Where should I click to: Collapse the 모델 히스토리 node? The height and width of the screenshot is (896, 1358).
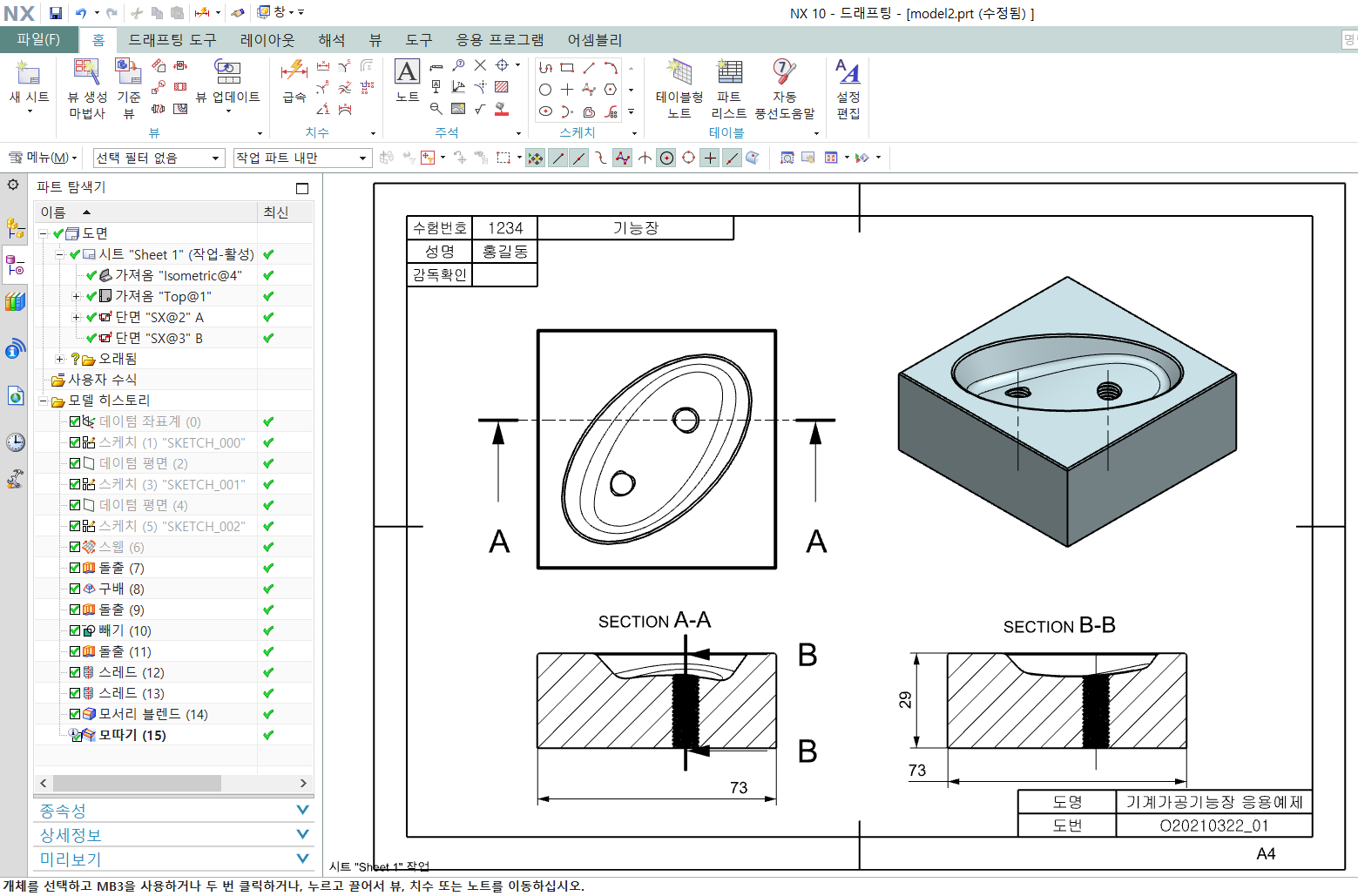click(x=44, y=401)
